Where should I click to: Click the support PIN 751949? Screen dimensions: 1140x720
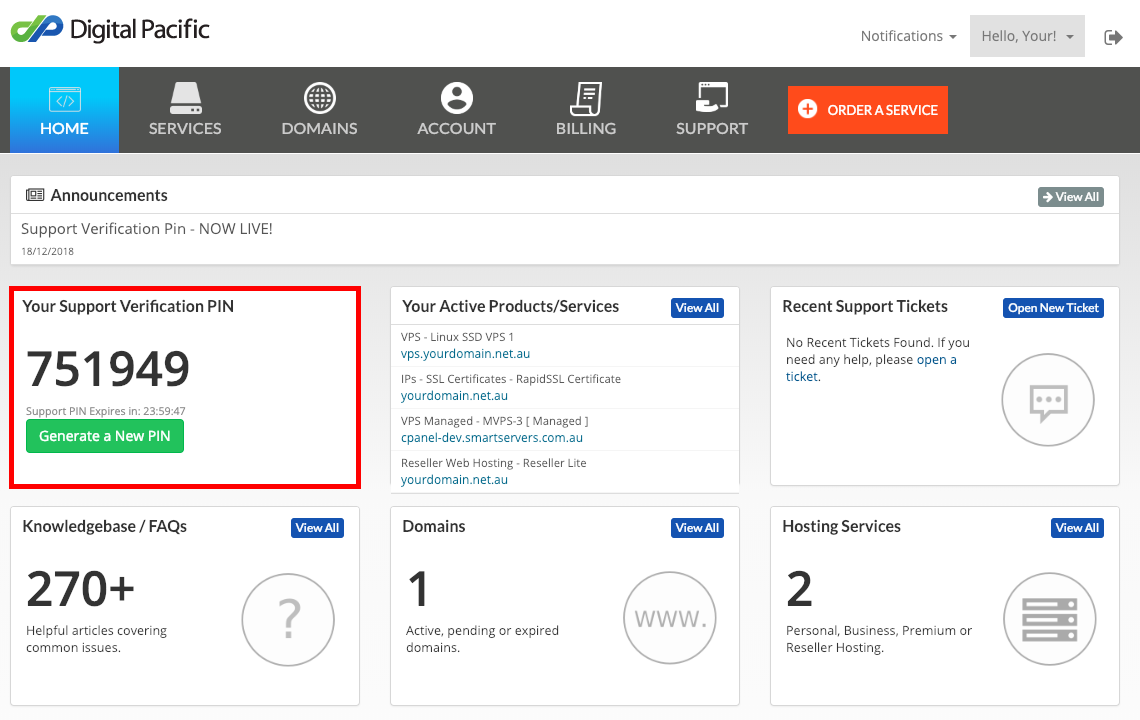pyautogui.click(x=108, y=369)
